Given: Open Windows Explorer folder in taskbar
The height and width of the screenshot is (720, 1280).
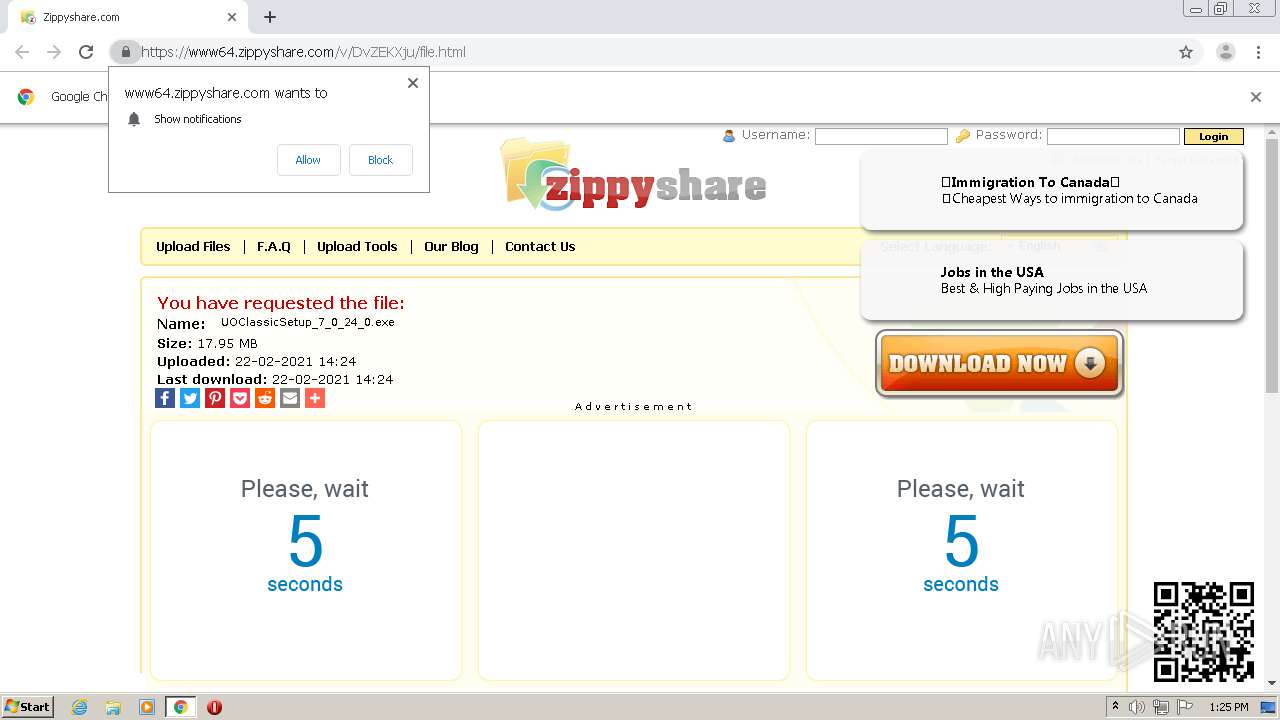Looking at the screenshot, I should (113, 707).
